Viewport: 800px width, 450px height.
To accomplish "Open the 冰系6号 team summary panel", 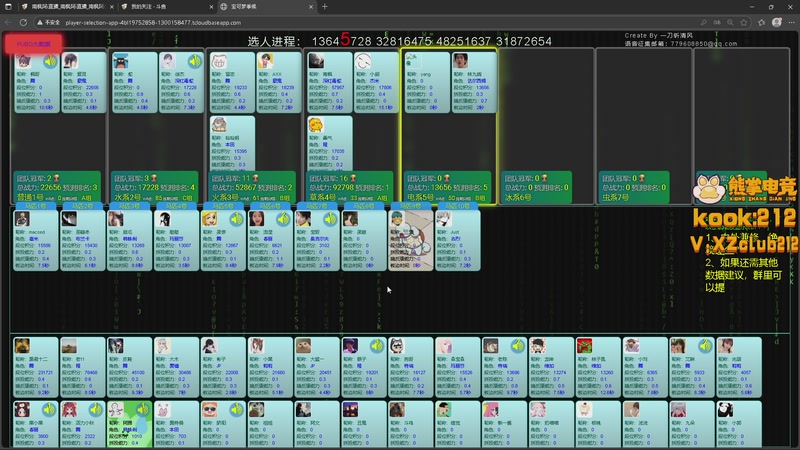I will pos(536,187).
